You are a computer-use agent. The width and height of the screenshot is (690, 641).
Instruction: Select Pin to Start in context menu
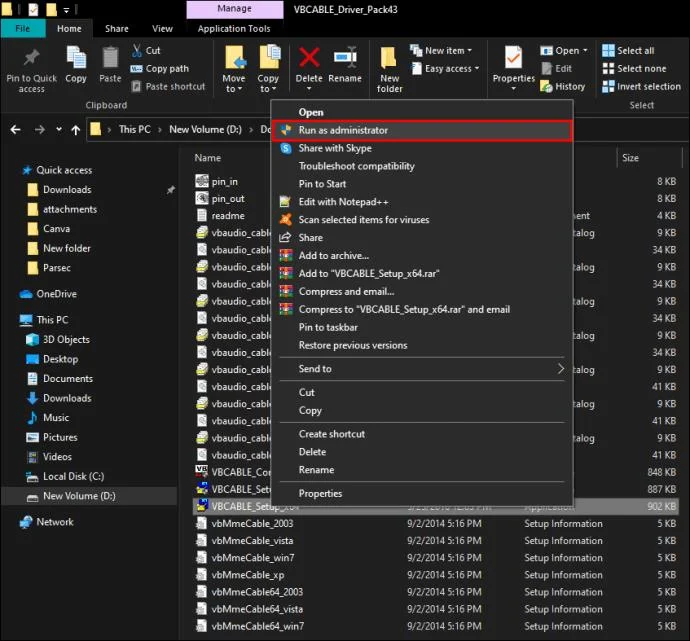pyautogui.click(x=422, y=184)
